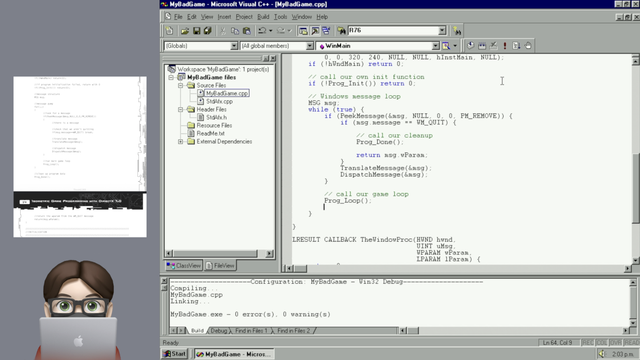Select the Find in Files 1 tab
The height and width of the screenshot is (360, 640).
pos(251,331)
